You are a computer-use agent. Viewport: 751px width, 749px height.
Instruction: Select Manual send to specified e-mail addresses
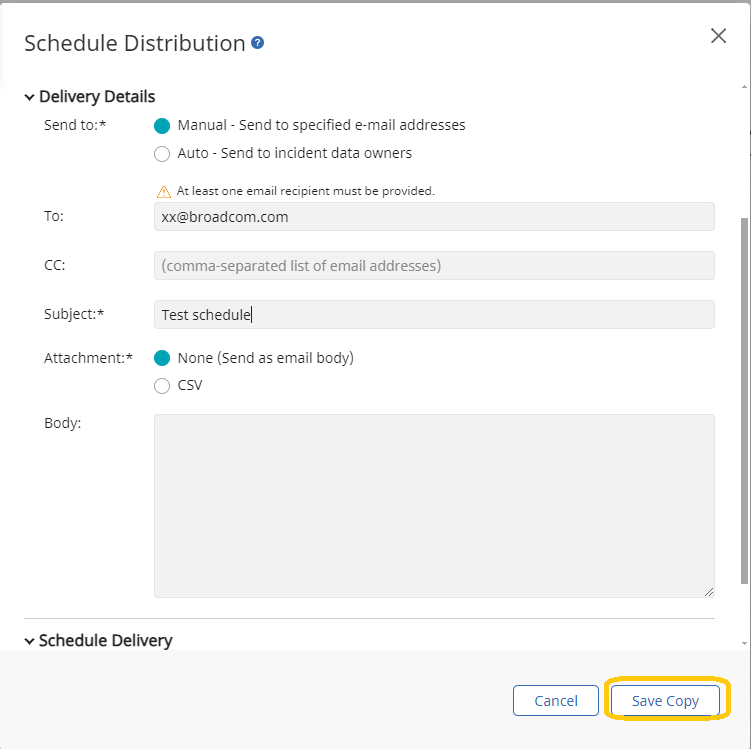[x=162, y=126]
